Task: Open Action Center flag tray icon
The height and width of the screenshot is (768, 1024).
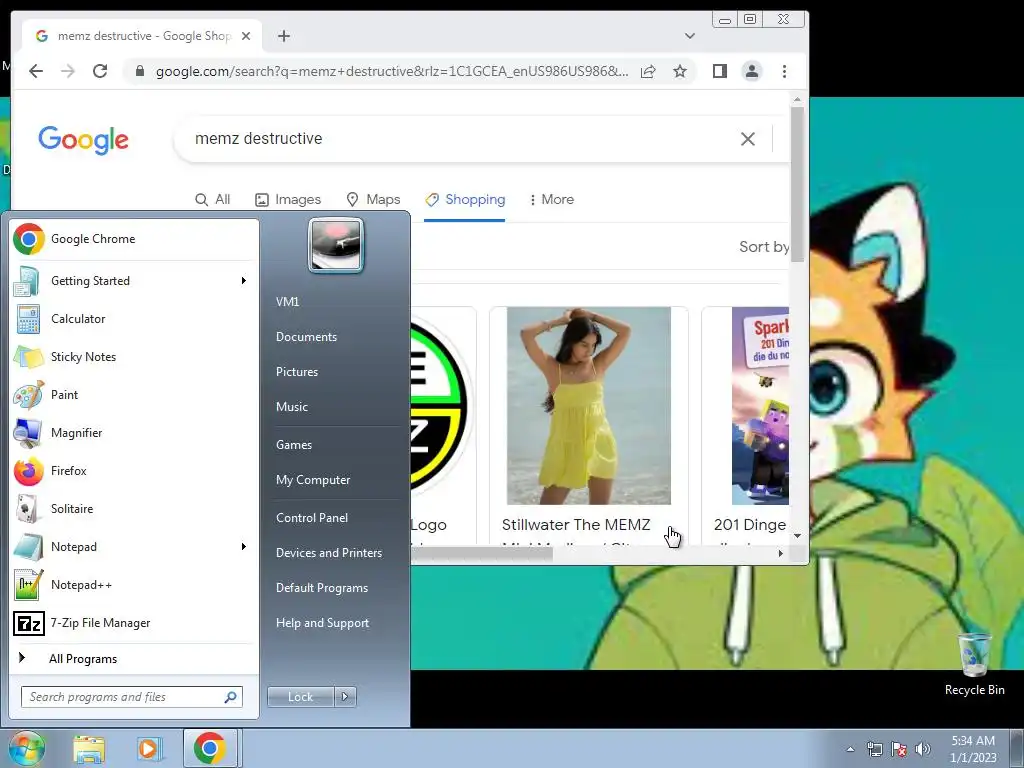Action: [899, 749]
